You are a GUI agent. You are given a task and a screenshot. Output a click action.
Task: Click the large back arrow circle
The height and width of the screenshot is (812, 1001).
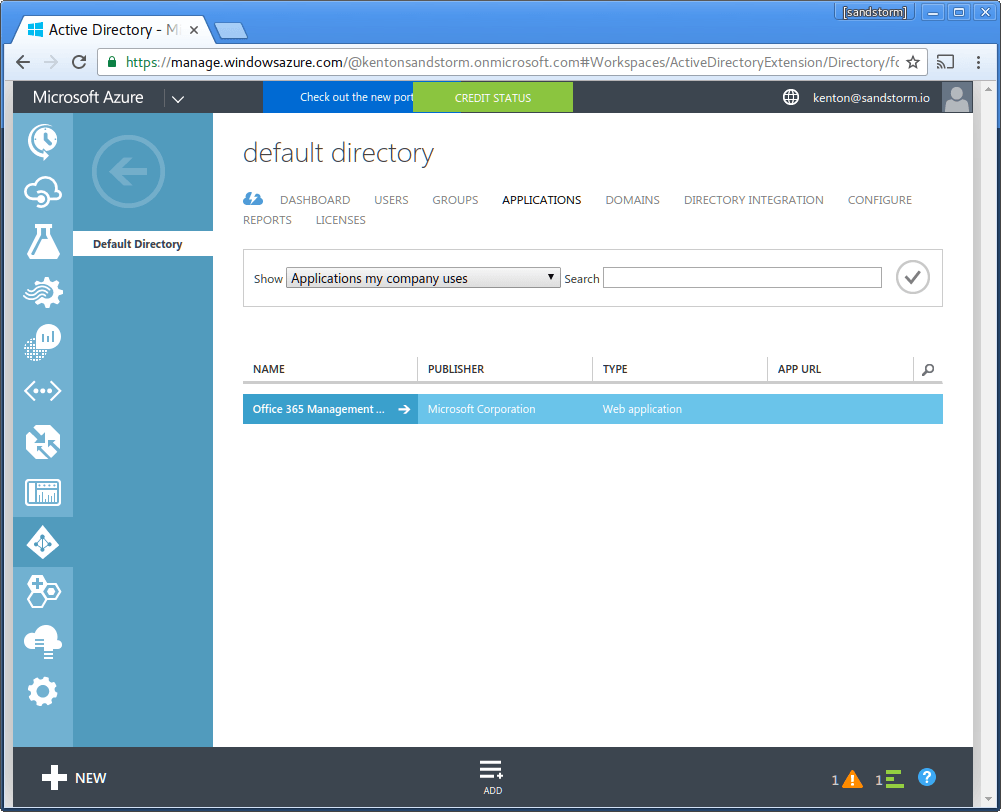pos(128,172)
